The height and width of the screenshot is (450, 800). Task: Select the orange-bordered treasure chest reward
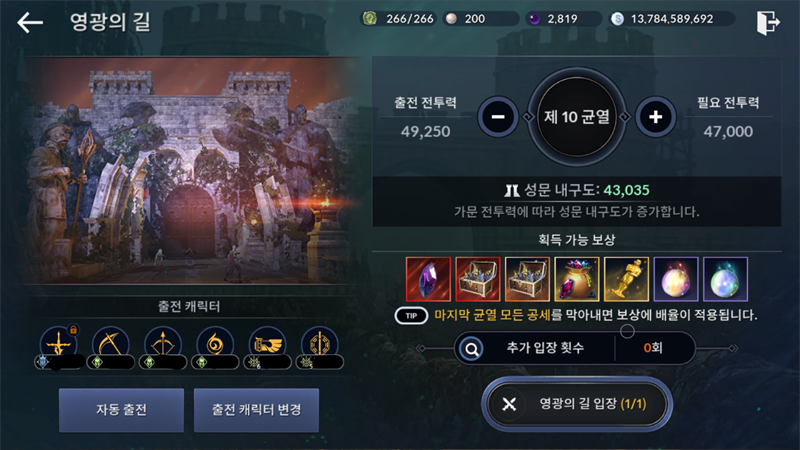point(528,279)
